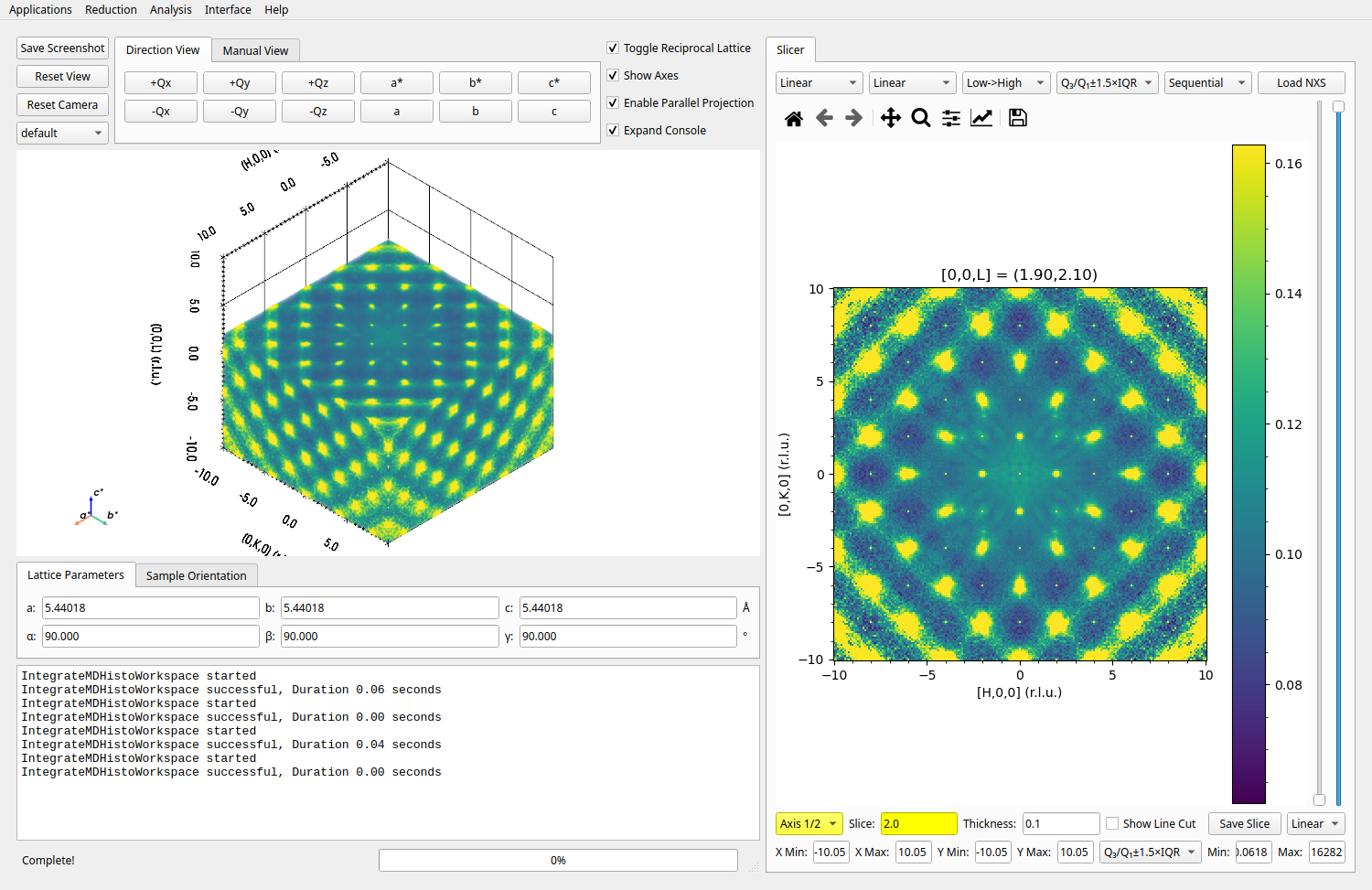
Task: View along c* reciprocal axis
Action: [554, 82]
